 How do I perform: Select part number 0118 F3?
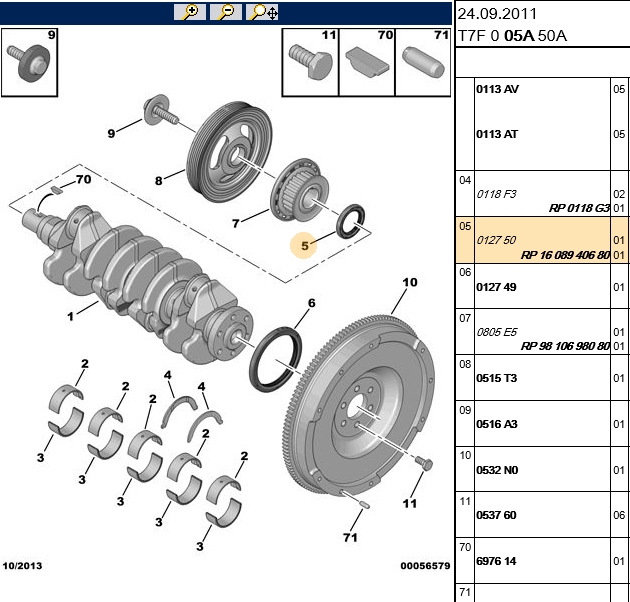496,194
